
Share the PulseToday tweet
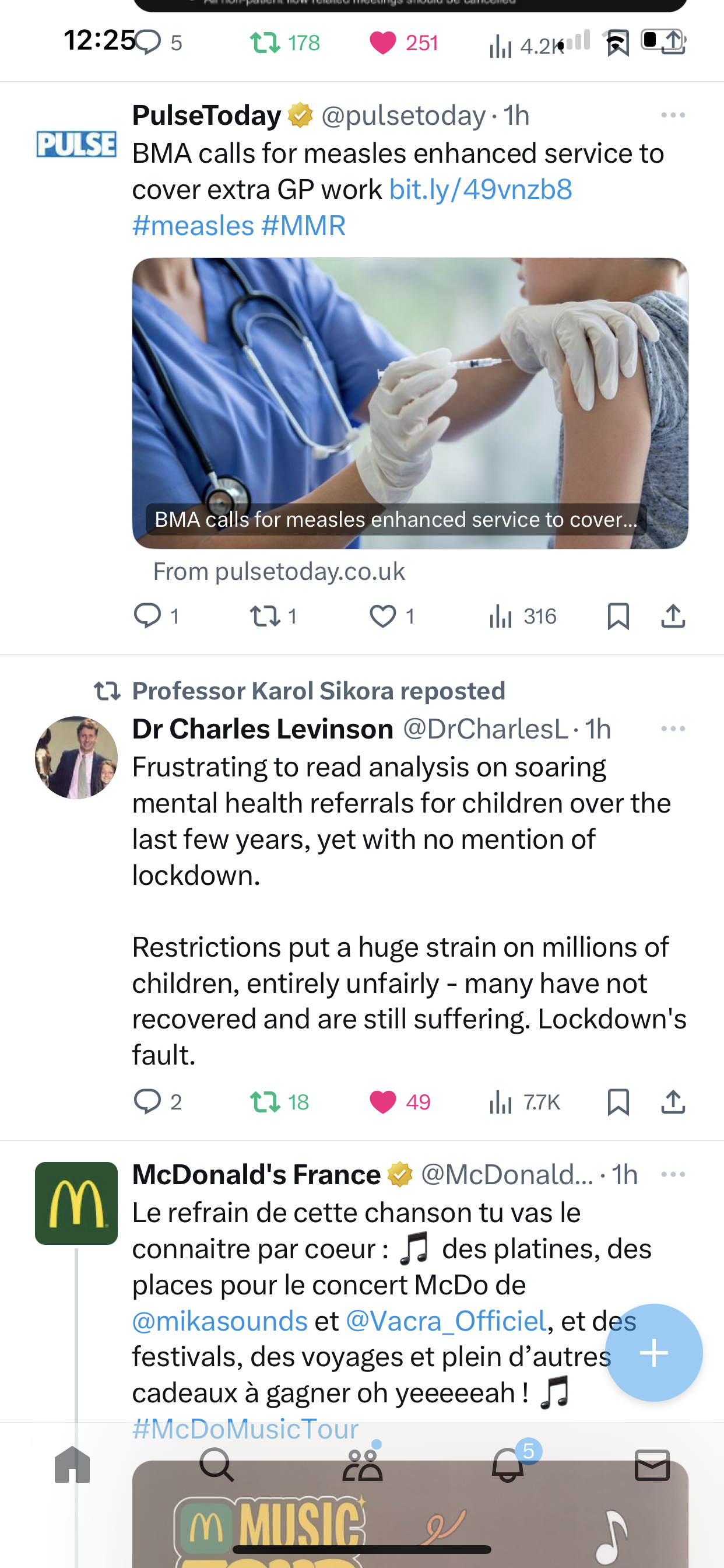click(x=673, y=616)
